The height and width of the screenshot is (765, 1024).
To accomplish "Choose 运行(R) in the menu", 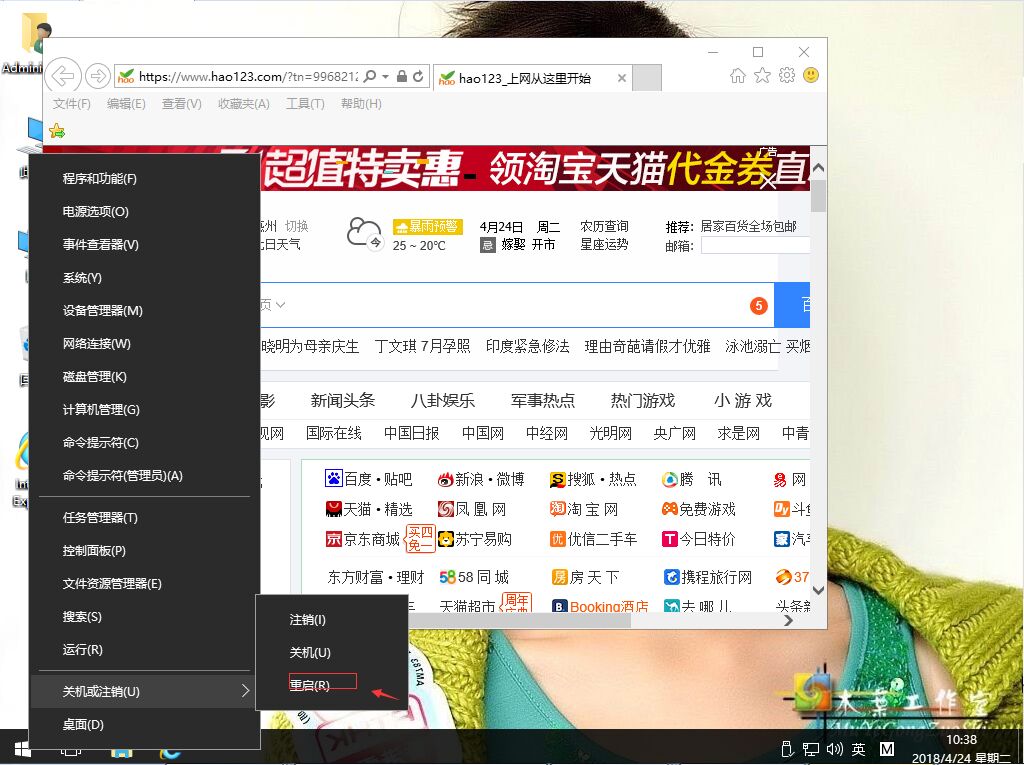I will 144,649.
